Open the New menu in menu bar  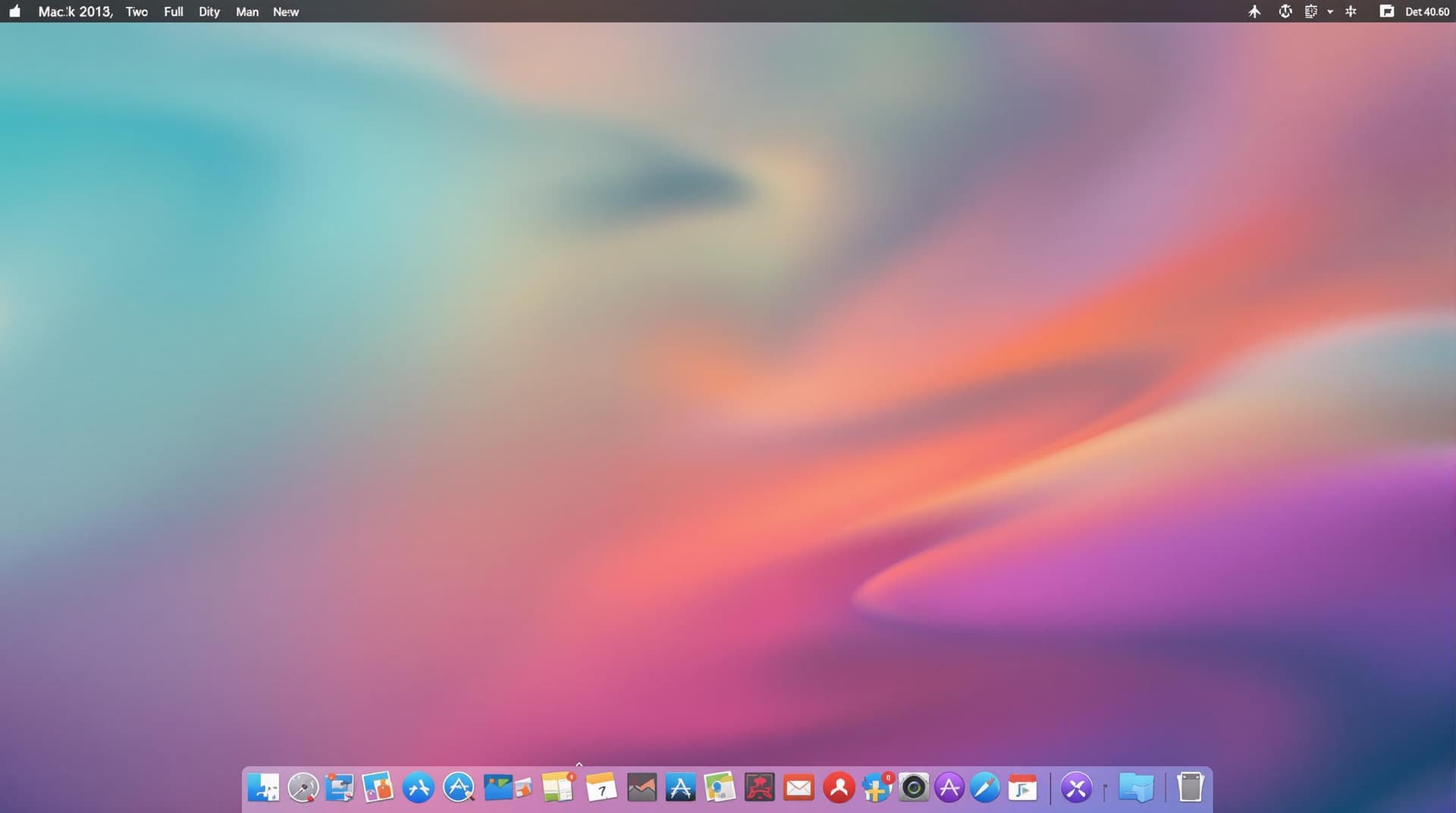[x=286, y=11]
